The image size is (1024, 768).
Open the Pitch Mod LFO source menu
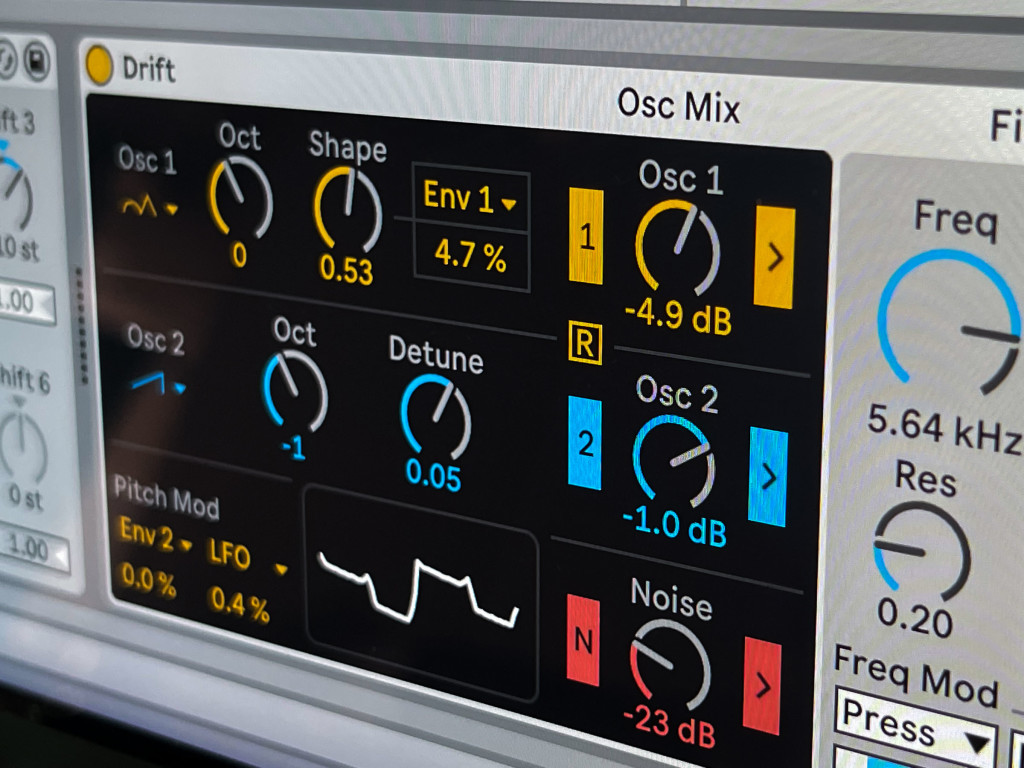coord(247,558)
